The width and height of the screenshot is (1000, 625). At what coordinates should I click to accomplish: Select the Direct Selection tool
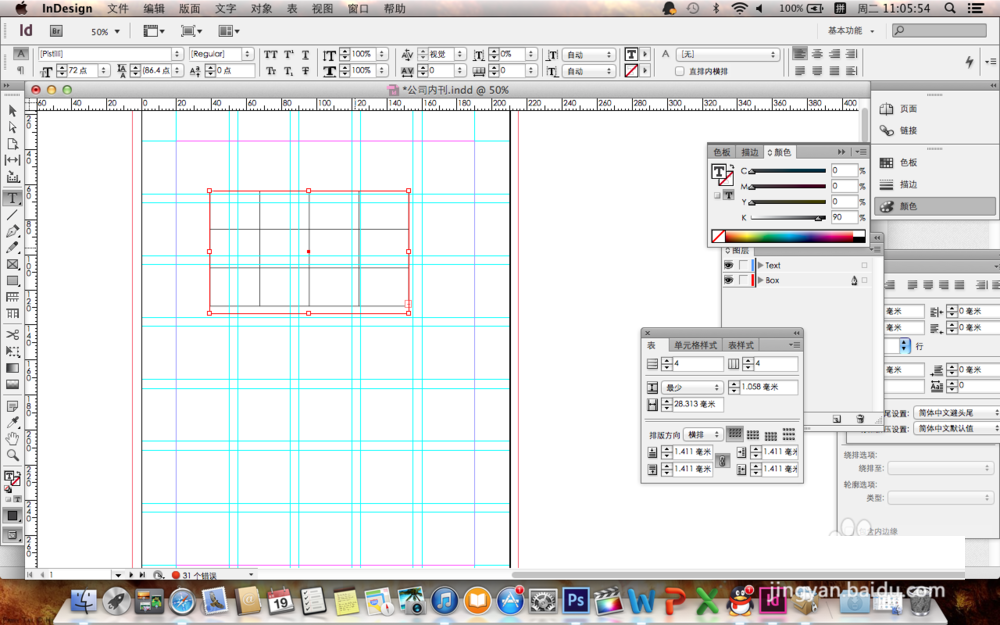point(12,128)
